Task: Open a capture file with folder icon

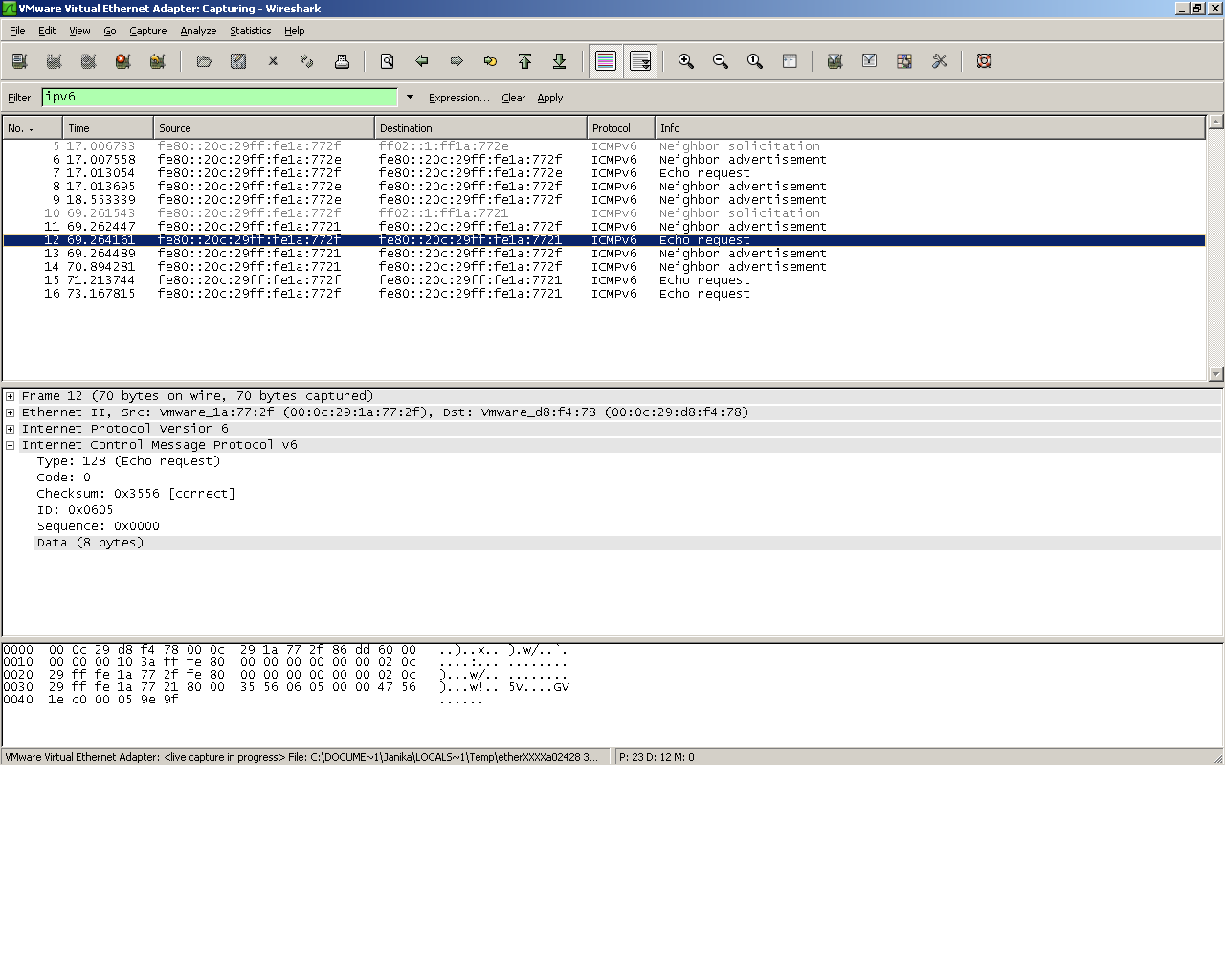Action: [x=204, y=61]
